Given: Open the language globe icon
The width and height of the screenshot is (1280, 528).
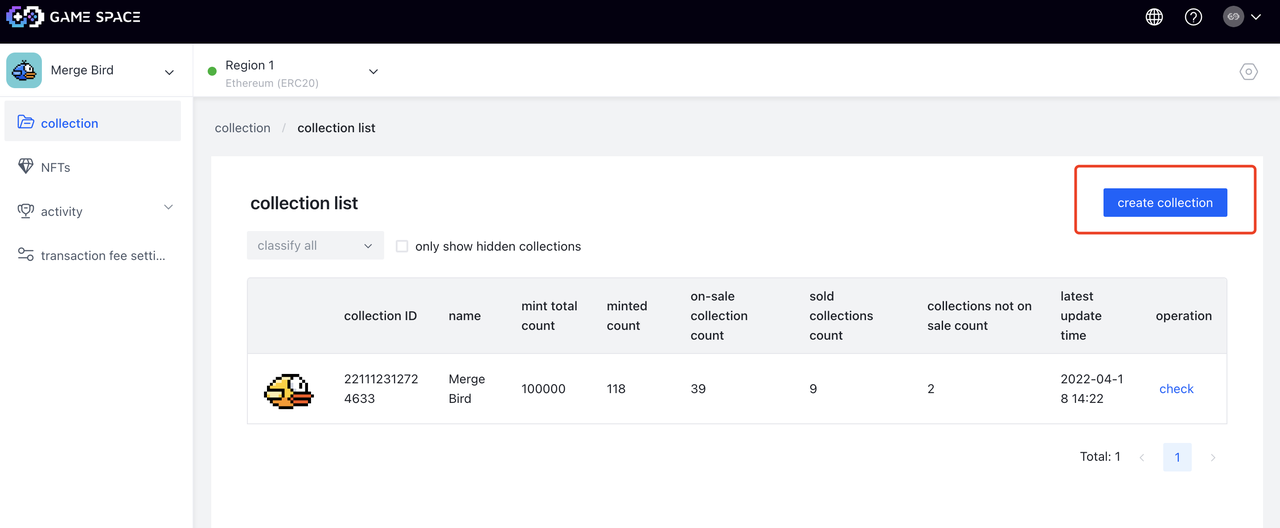Looking at the screenshot, I should coord(1154,17).
